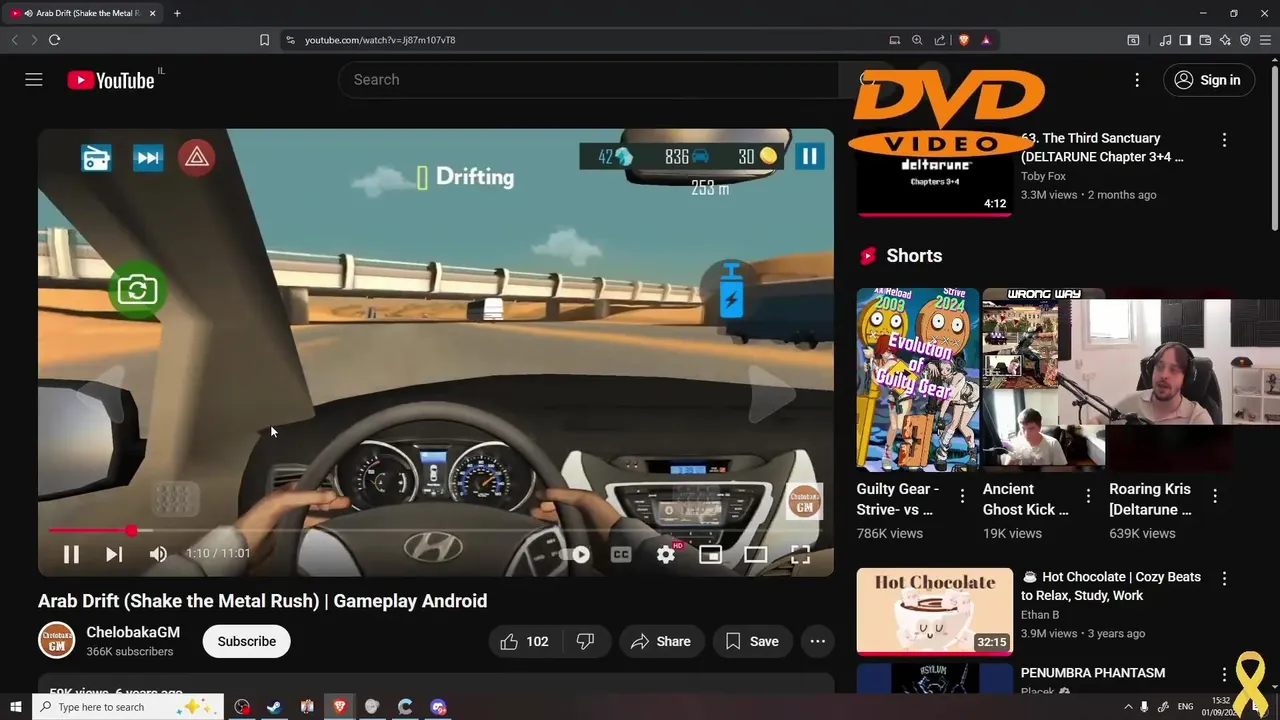Subscribe to ChelobakaGM
Screen dimensions: 1280x720
click(247, 641)
